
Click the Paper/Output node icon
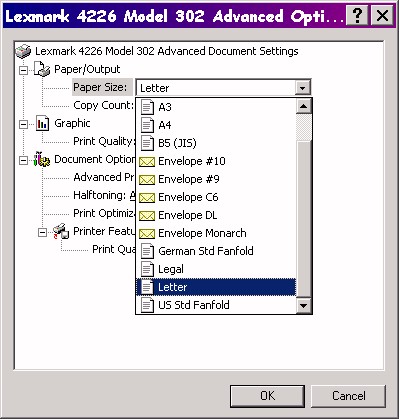tap(42, 69)
